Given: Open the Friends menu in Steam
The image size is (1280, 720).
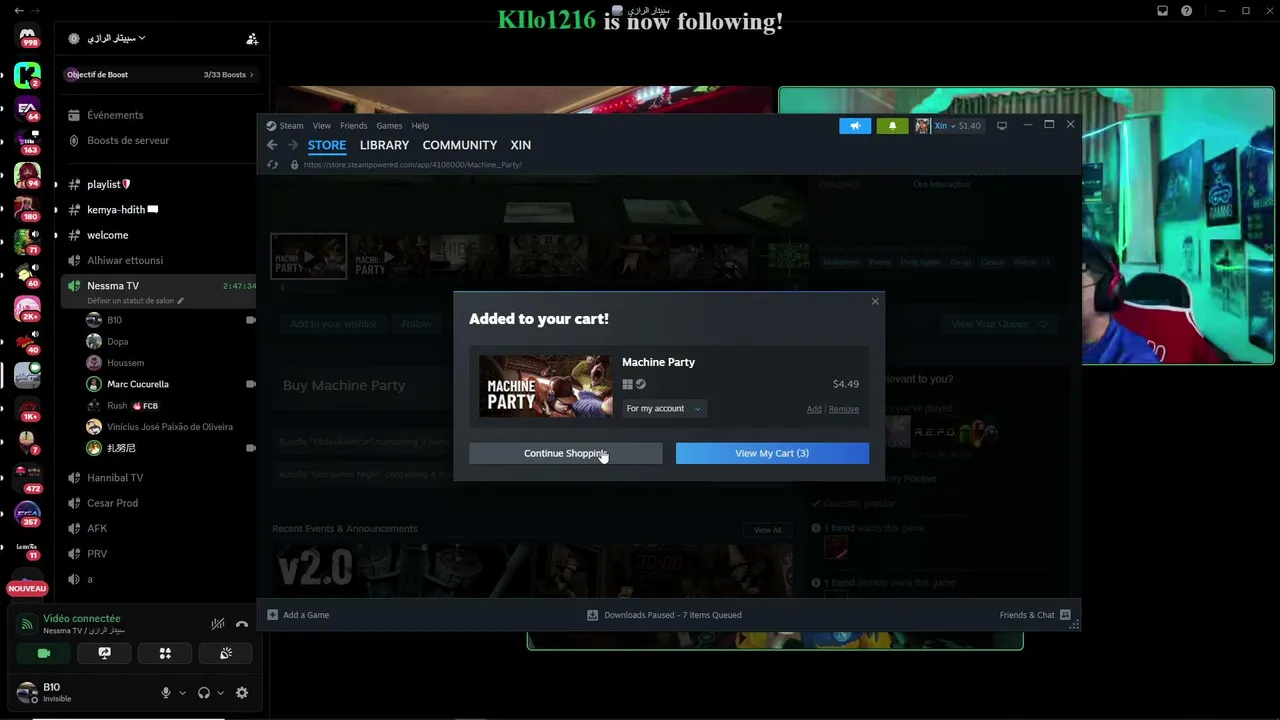Looking at the screenshot, I should 353,126.
